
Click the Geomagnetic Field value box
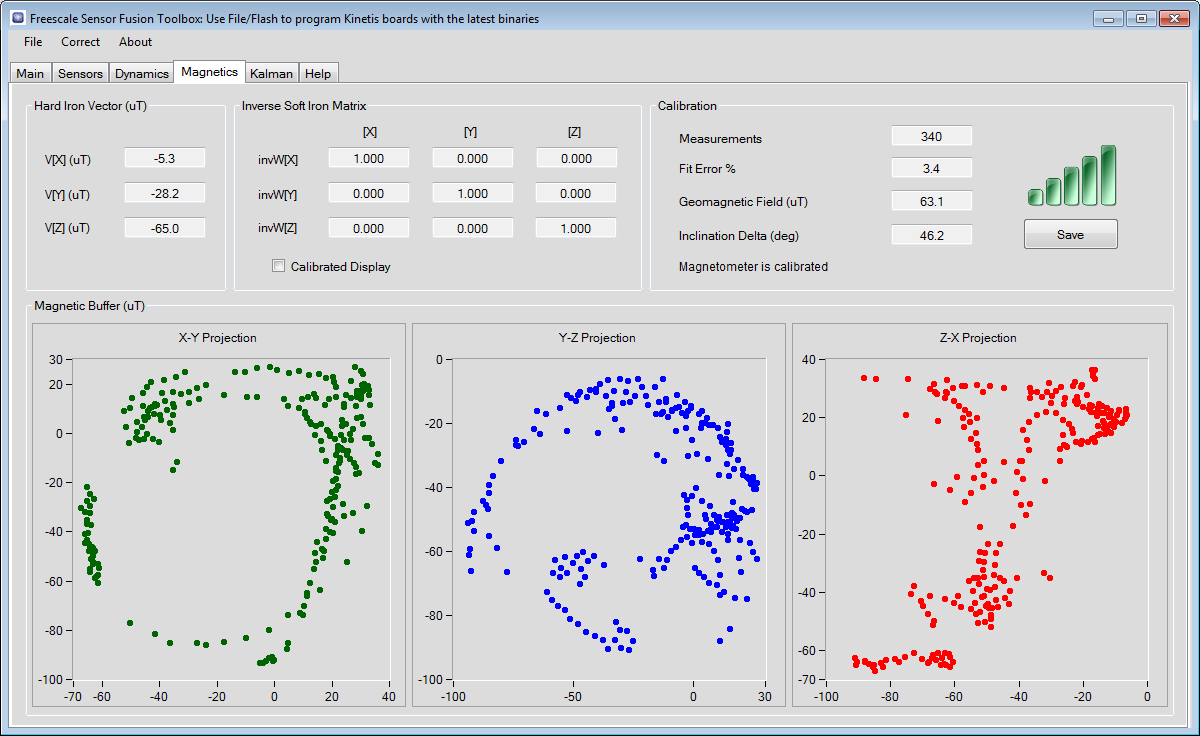pyautogui.click(x=931, y=202)
